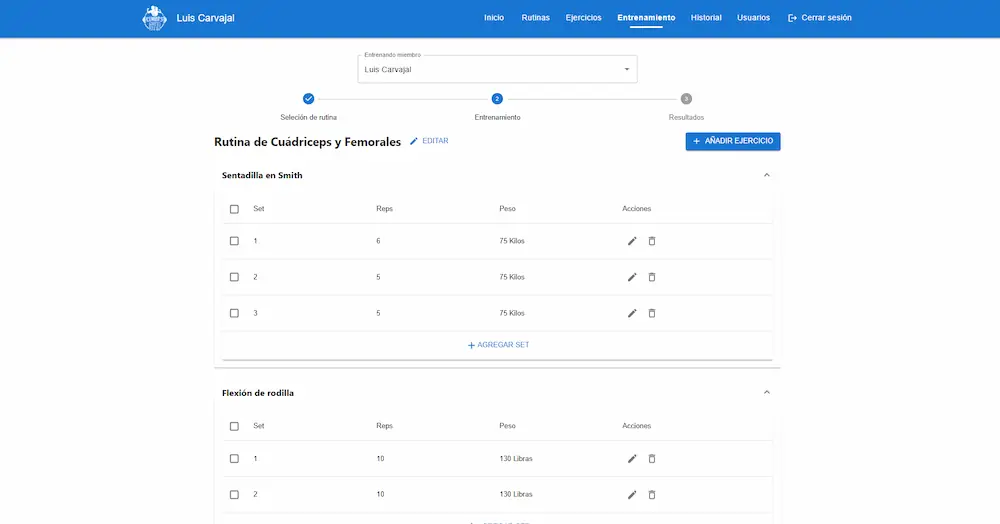Viewport: 1000px width, 524px height.
Task: Select the Entrenamiento nav item
Action: coord(646,18)
